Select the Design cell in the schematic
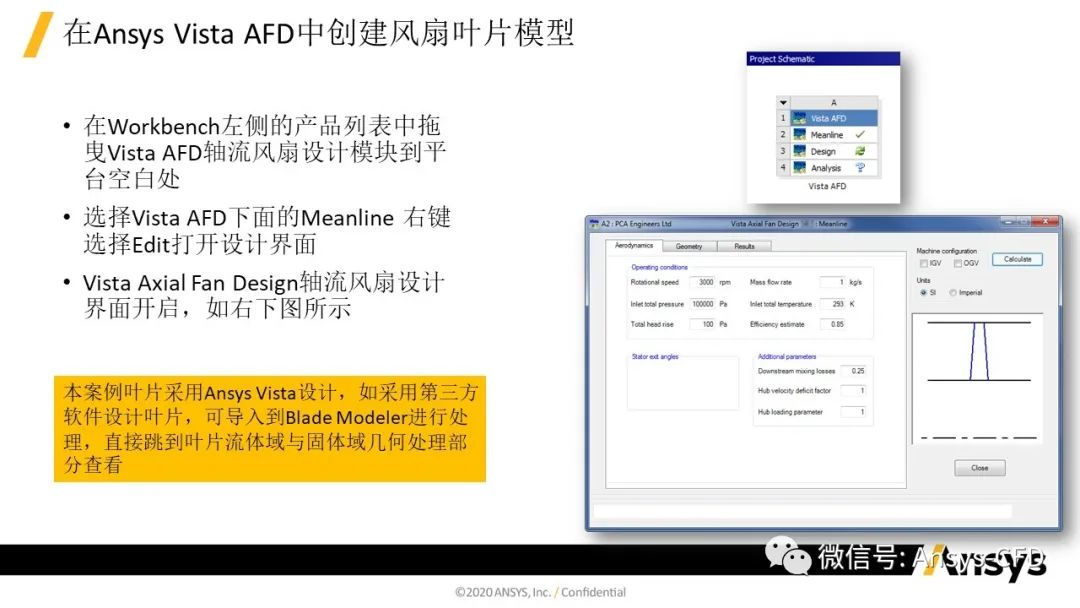The image size is (1080, 608). pyautogui.click(x=834, y=151)
